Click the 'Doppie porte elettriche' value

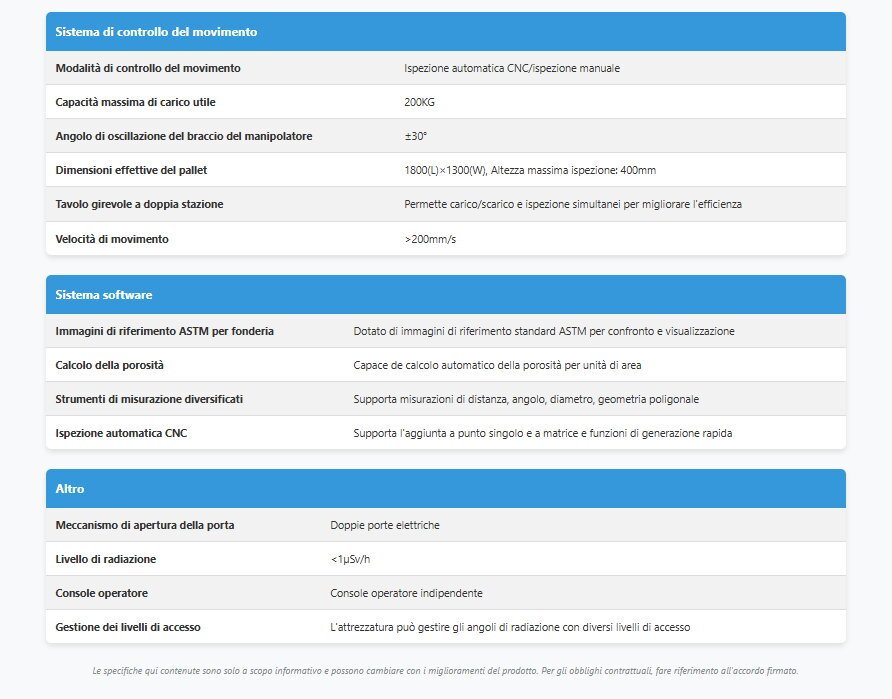click(x=385, y=525)
